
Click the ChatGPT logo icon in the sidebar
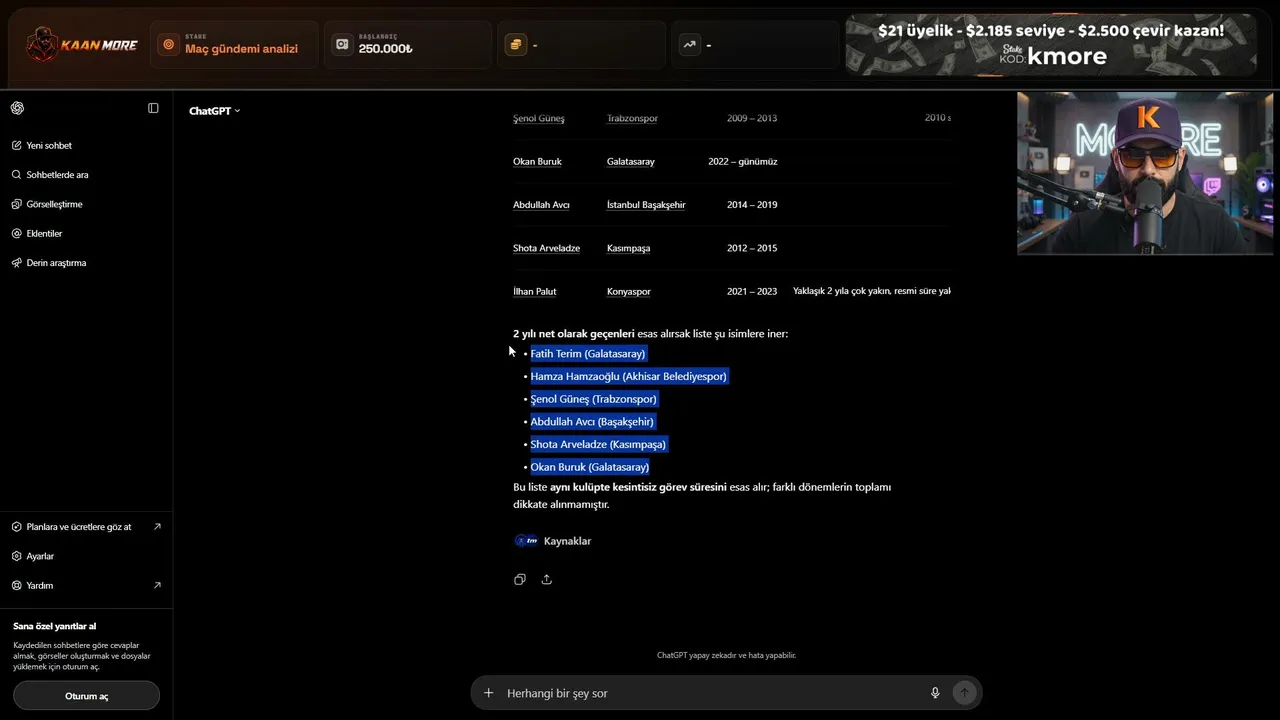point(17,108)
